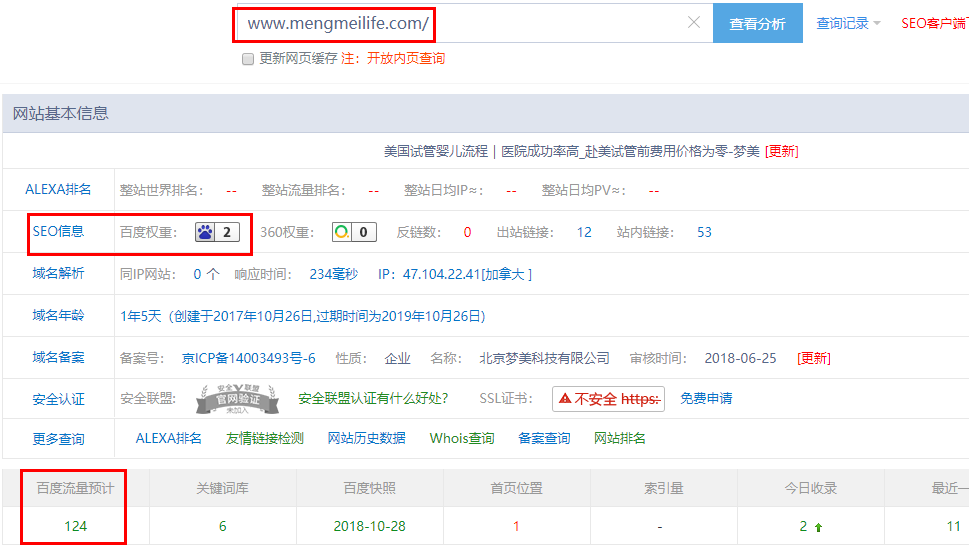This screenshot has height=548, width=969.
Task: Click 更新 next to the review date
Action: coord(814,358)
